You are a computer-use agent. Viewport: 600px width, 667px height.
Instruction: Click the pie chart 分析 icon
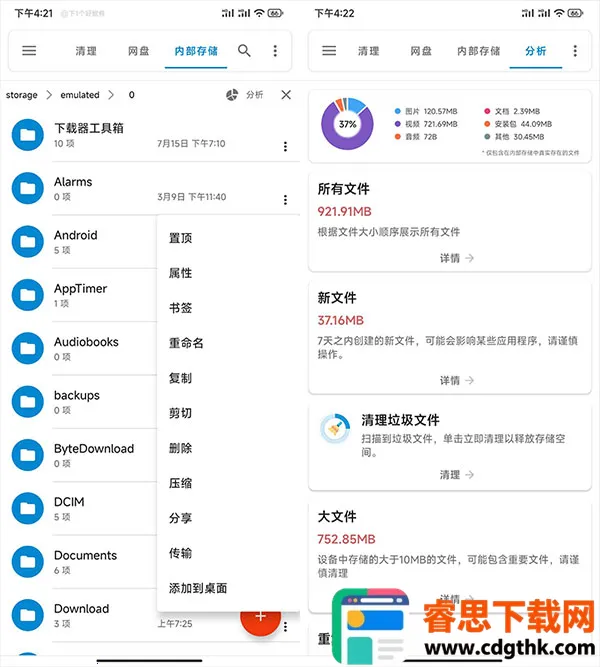(x=232, y=95)
